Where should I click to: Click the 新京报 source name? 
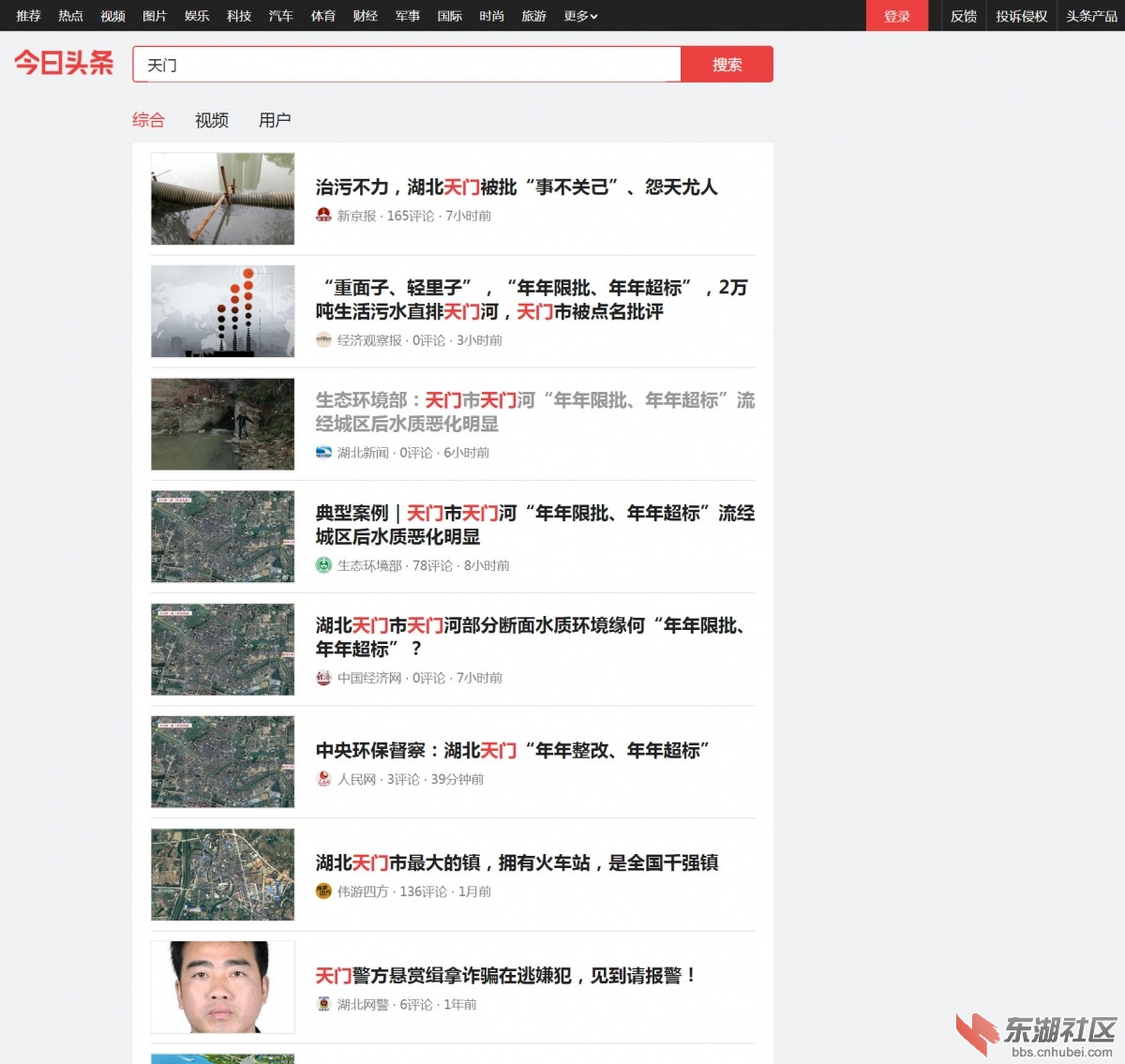(x=357, y=216)
